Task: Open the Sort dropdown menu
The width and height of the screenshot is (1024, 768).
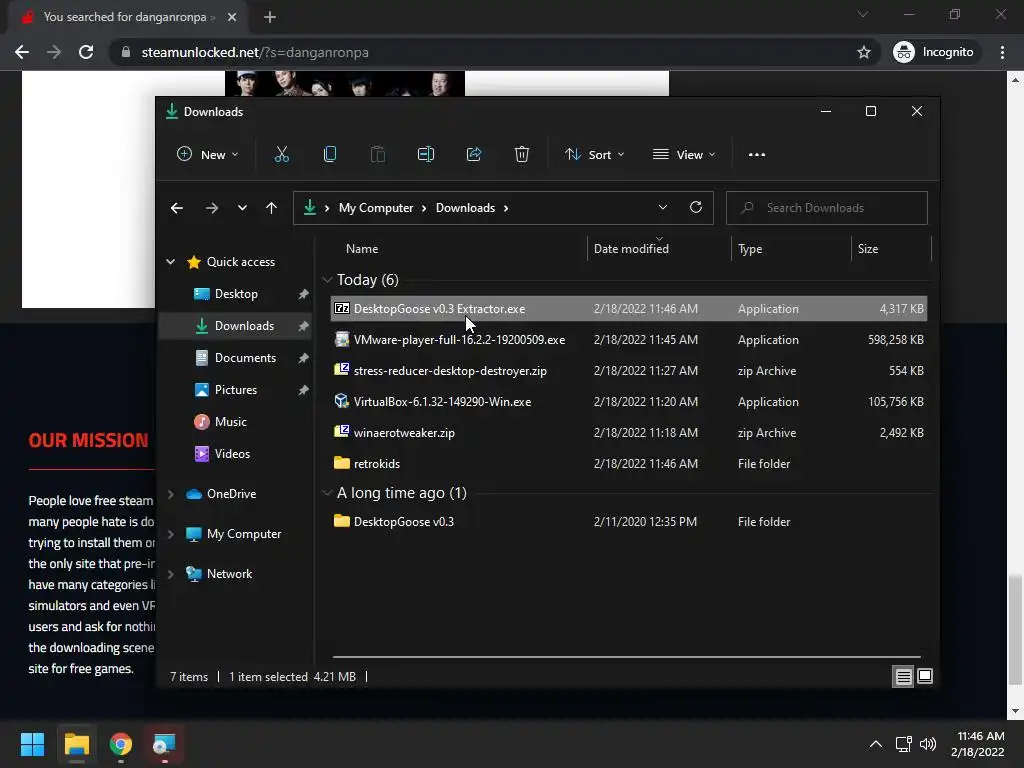Action: pyautogui.click(x=594, y=155)
